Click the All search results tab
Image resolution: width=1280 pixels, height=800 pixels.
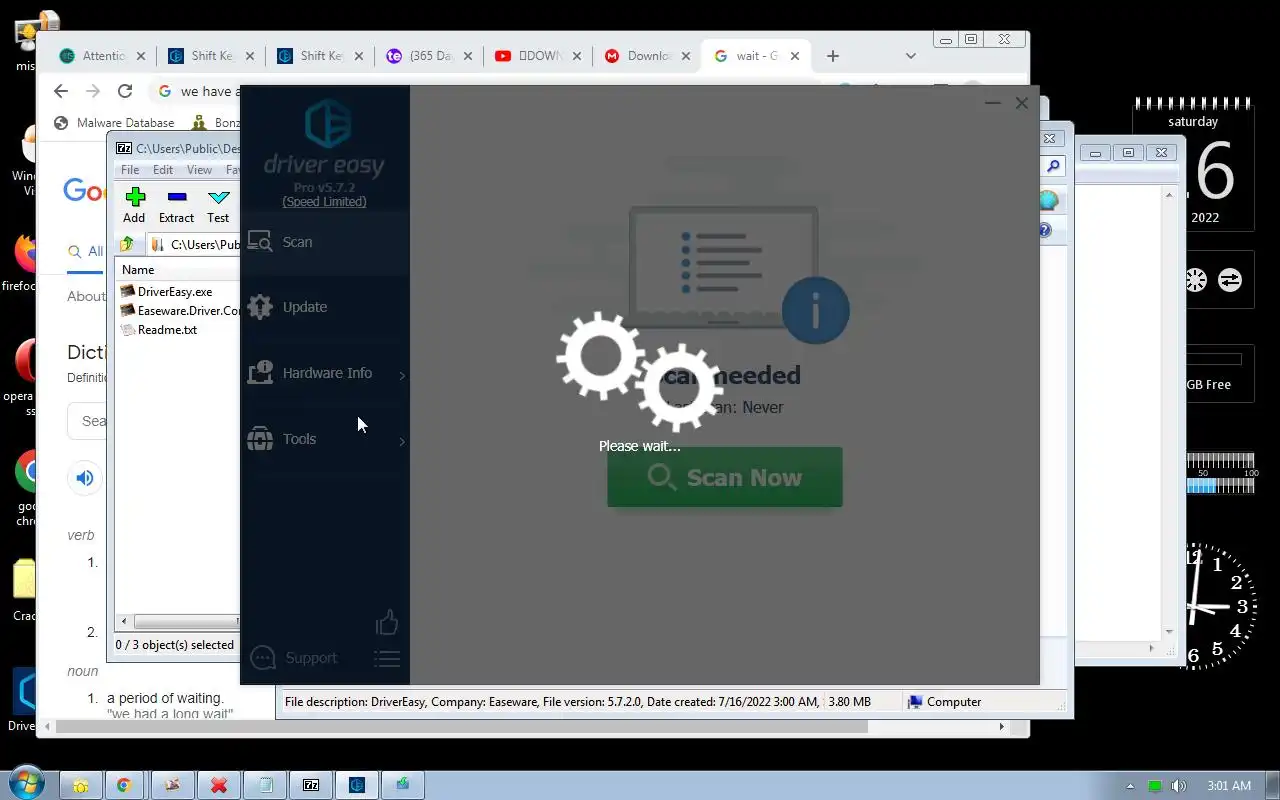[x=86, y=252]
